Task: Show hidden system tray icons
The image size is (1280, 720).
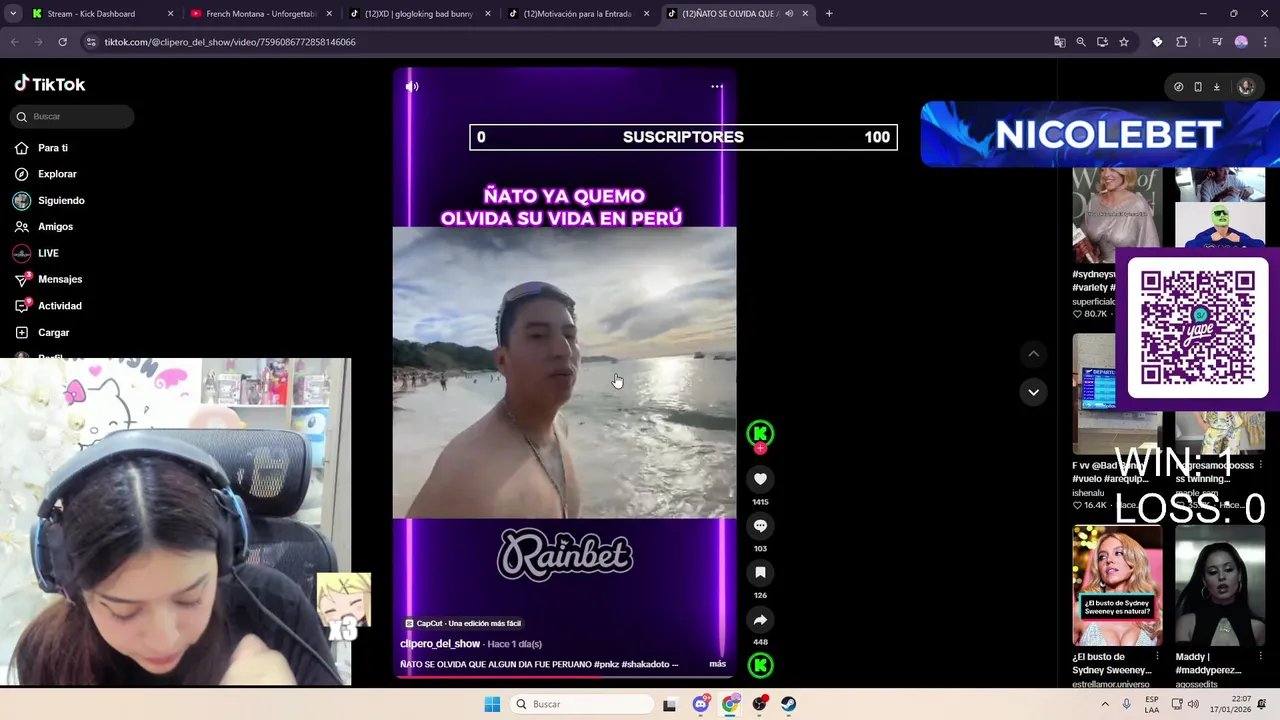Action: click(1104, 704)
